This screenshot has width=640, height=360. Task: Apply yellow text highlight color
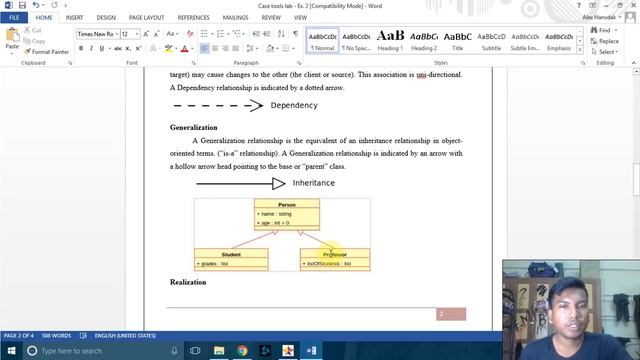[168, 49]
